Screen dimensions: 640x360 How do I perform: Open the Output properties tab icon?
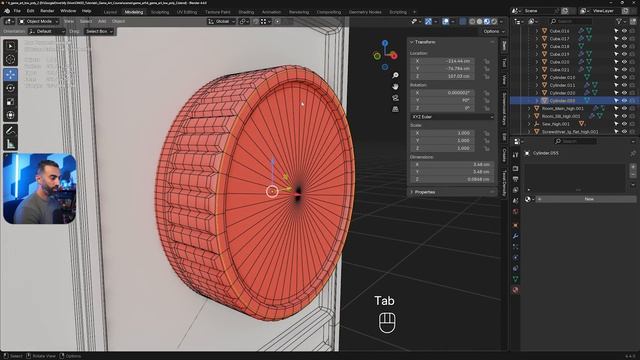tap(516, 179)
